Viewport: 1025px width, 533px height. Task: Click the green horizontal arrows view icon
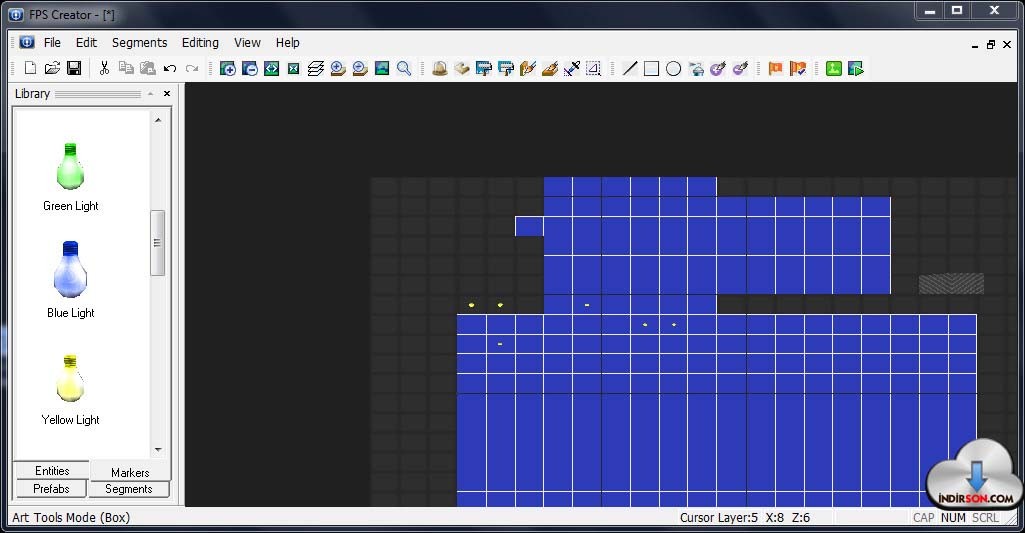pos(271,68)
